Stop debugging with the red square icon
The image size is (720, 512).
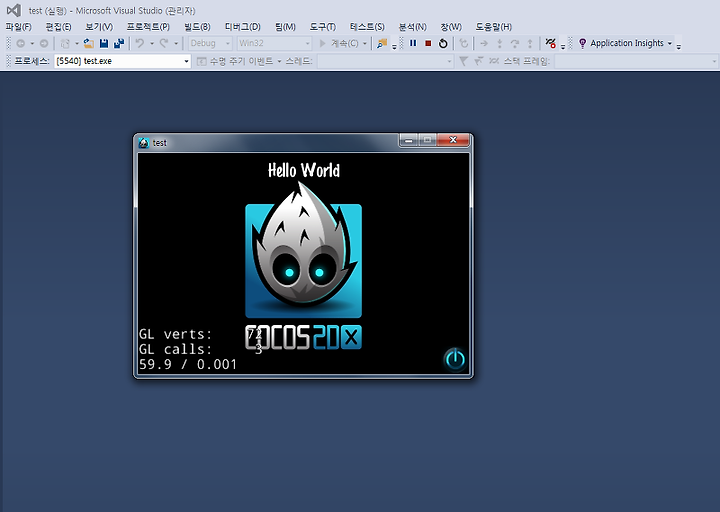pyautogui.click(x=428, y=43)
